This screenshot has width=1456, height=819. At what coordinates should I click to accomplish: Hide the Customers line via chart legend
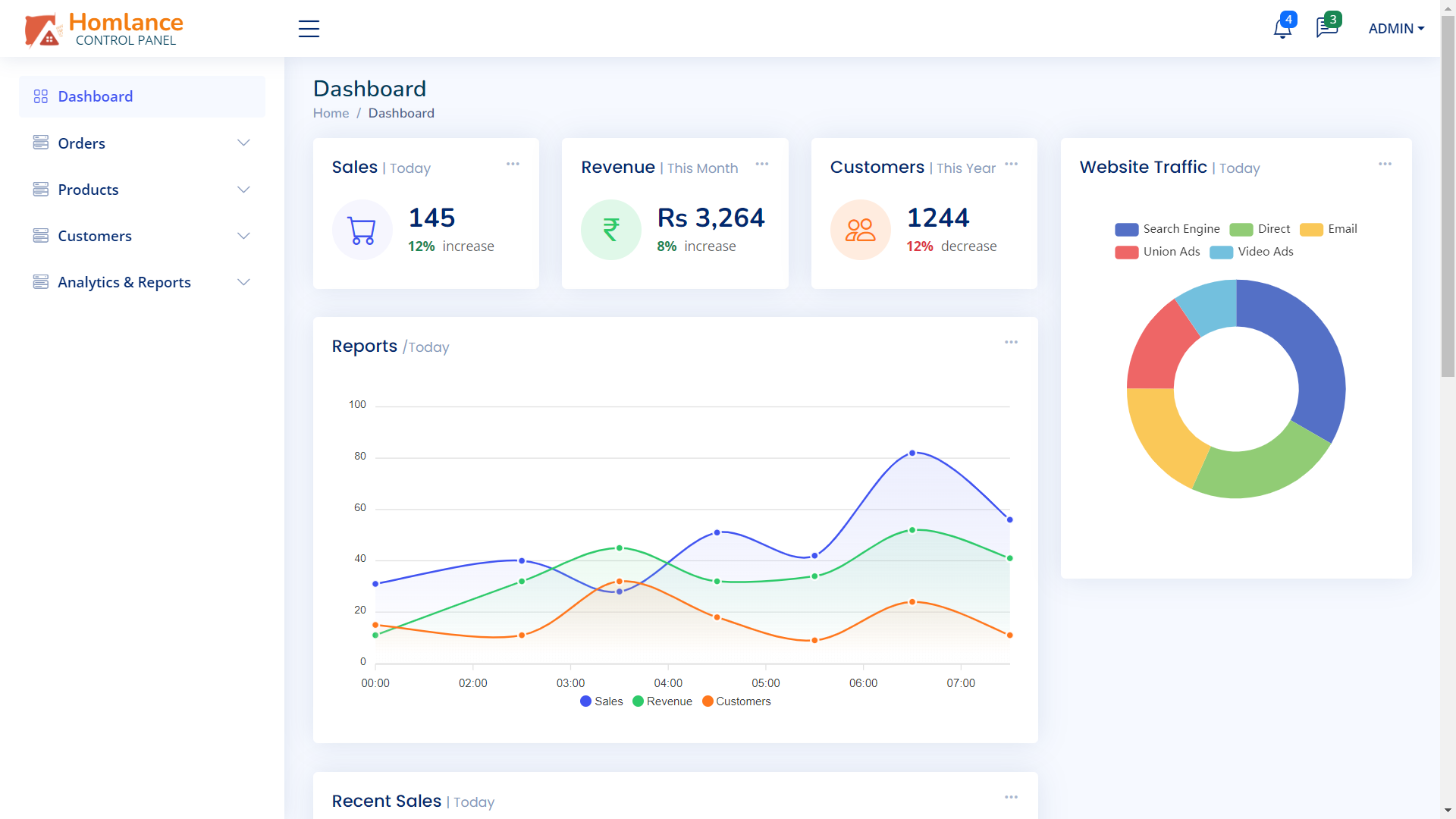[736, 701]
